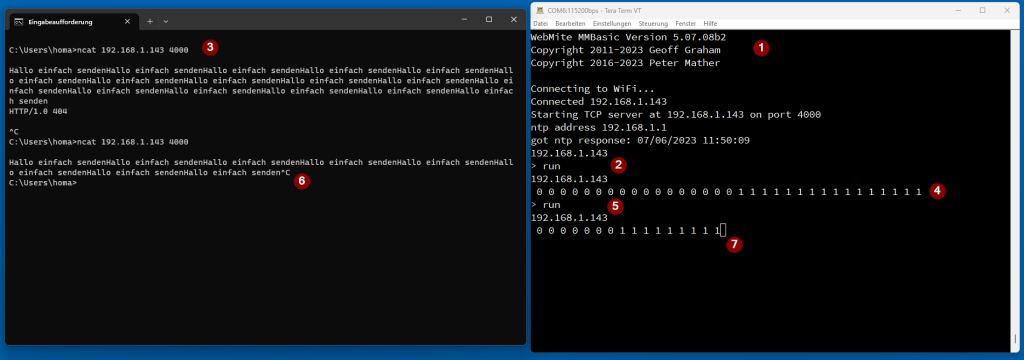Click the 'Connected 192.168.1.143' line

coord(599,101)
